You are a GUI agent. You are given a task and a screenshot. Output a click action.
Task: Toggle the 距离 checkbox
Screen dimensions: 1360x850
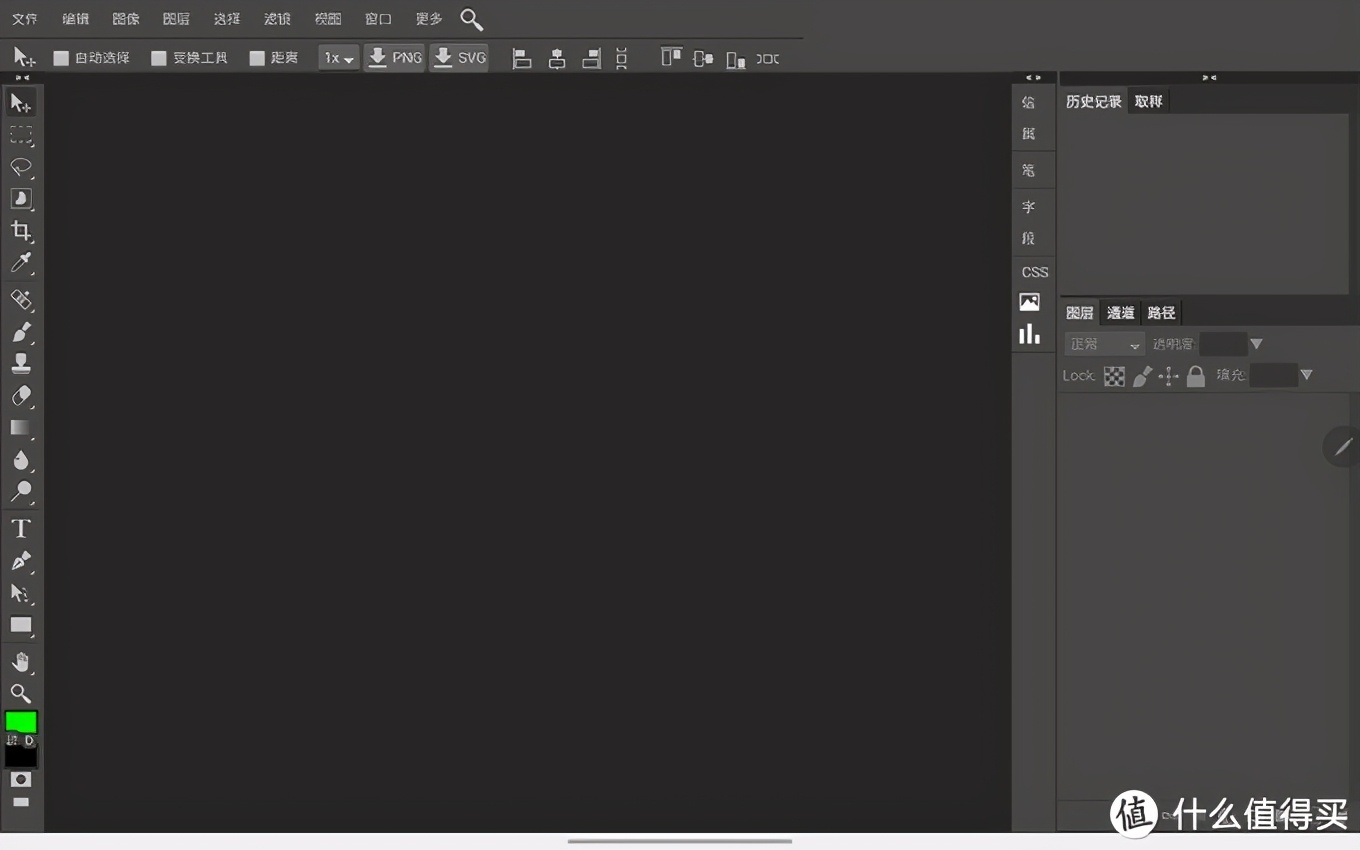pos(257,58)
